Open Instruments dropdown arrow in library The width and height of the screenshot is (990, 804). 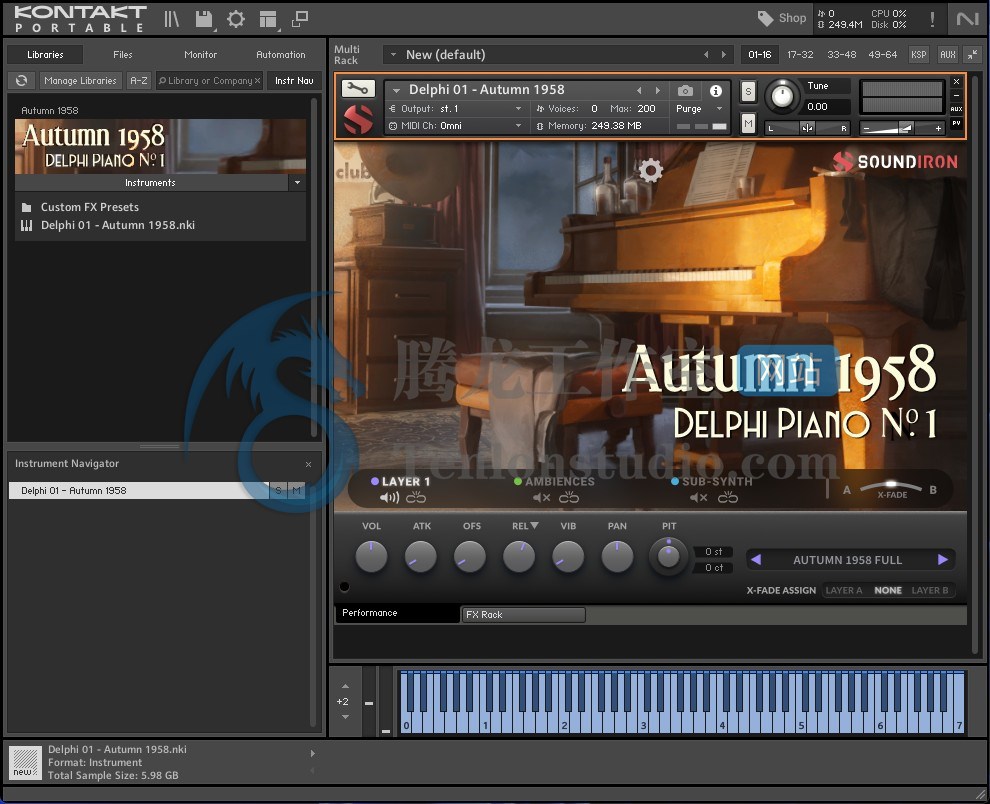(297, 183)
